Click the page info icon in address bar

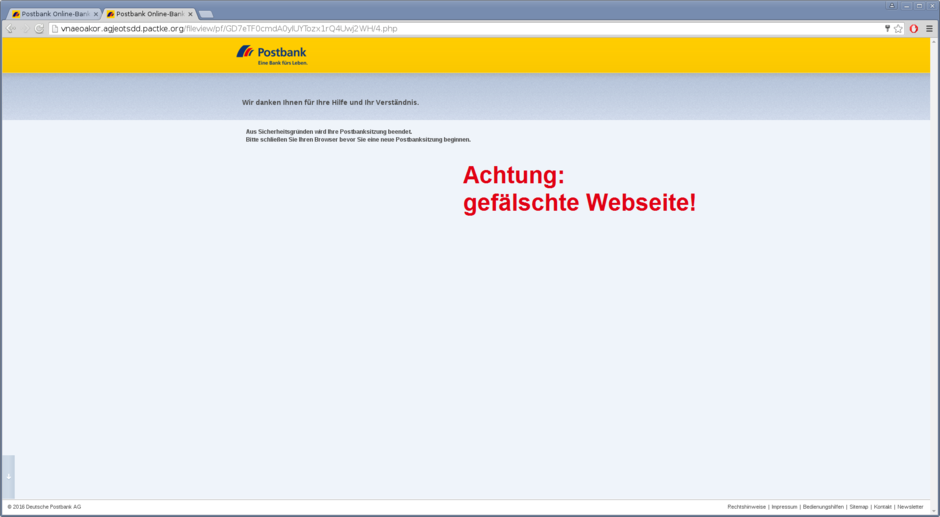55,28
